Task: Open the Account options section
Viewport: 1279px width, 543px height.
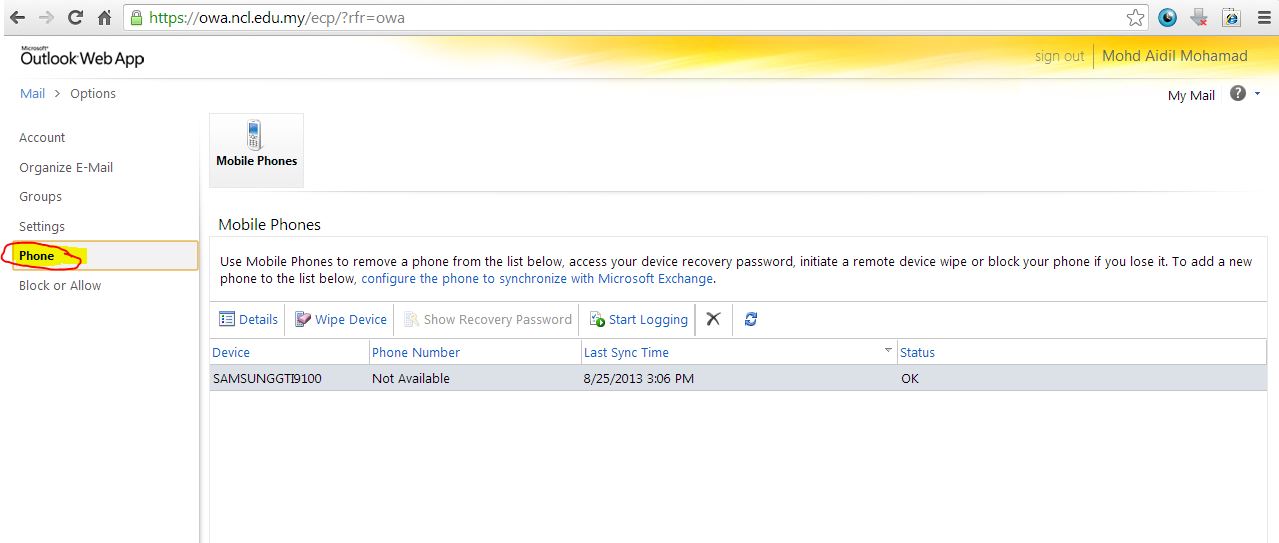Action: coord(42,138)
